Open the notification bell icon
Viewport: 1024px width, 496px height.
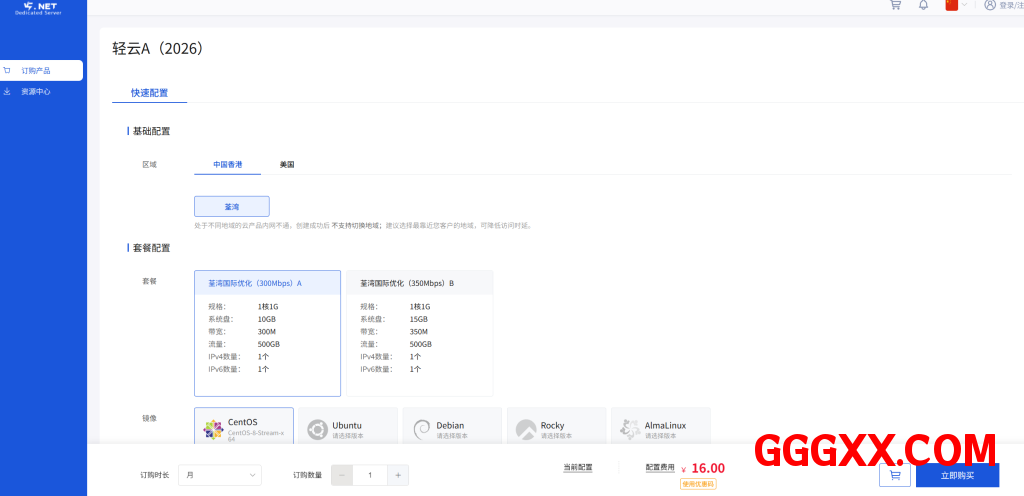(923, 5)
